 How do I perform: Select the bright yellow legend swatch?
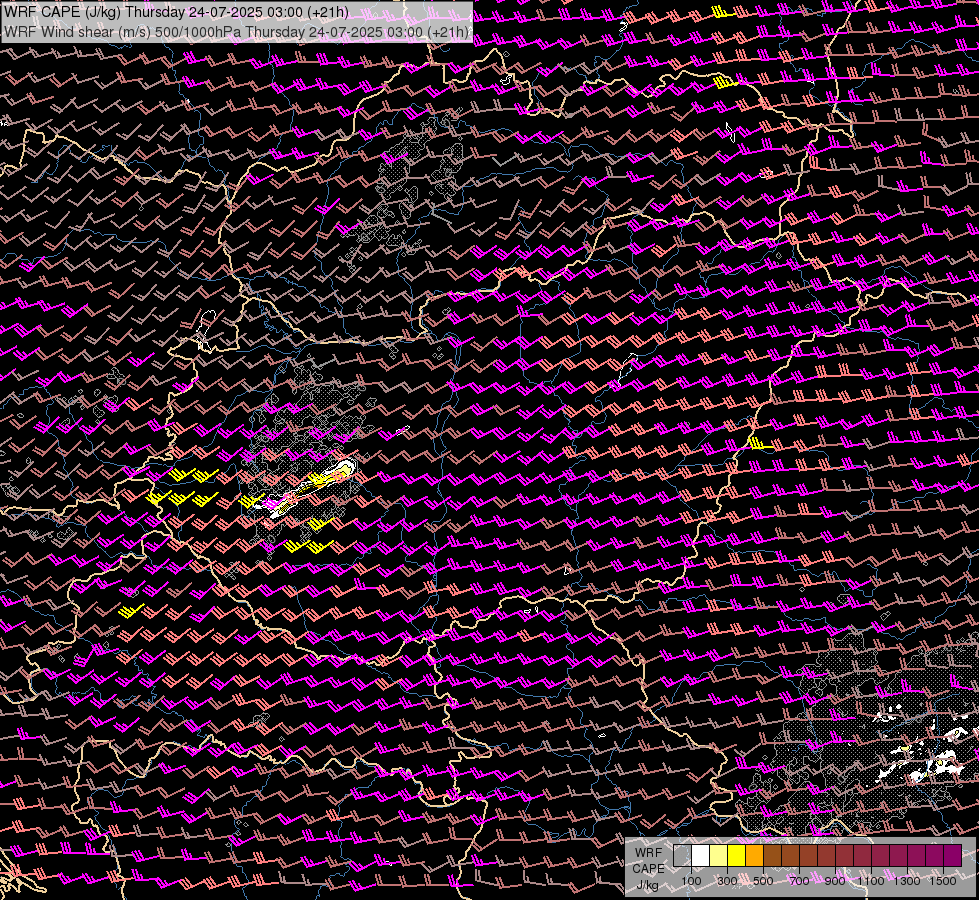pos(737,855)
